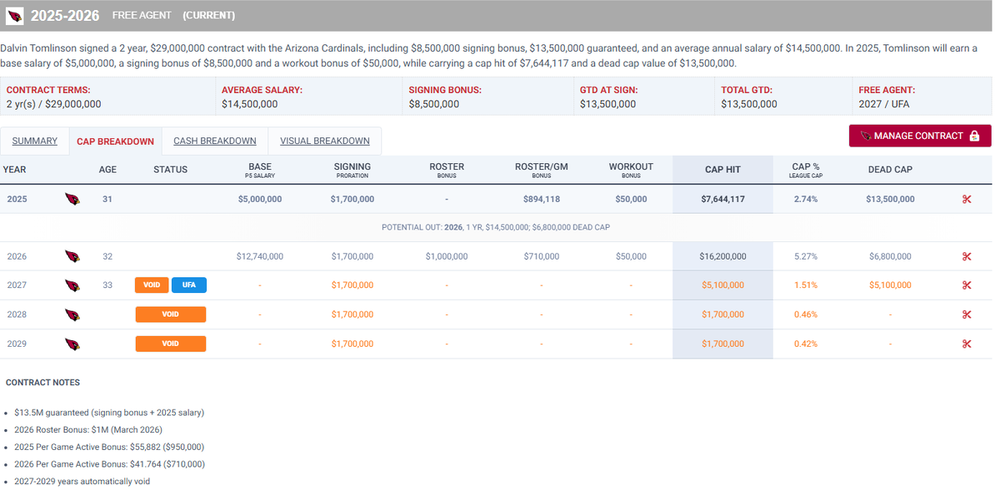Click the Manage Contract button
Viewport: 1000px width, 490px height.
click(x=919, y=136)
